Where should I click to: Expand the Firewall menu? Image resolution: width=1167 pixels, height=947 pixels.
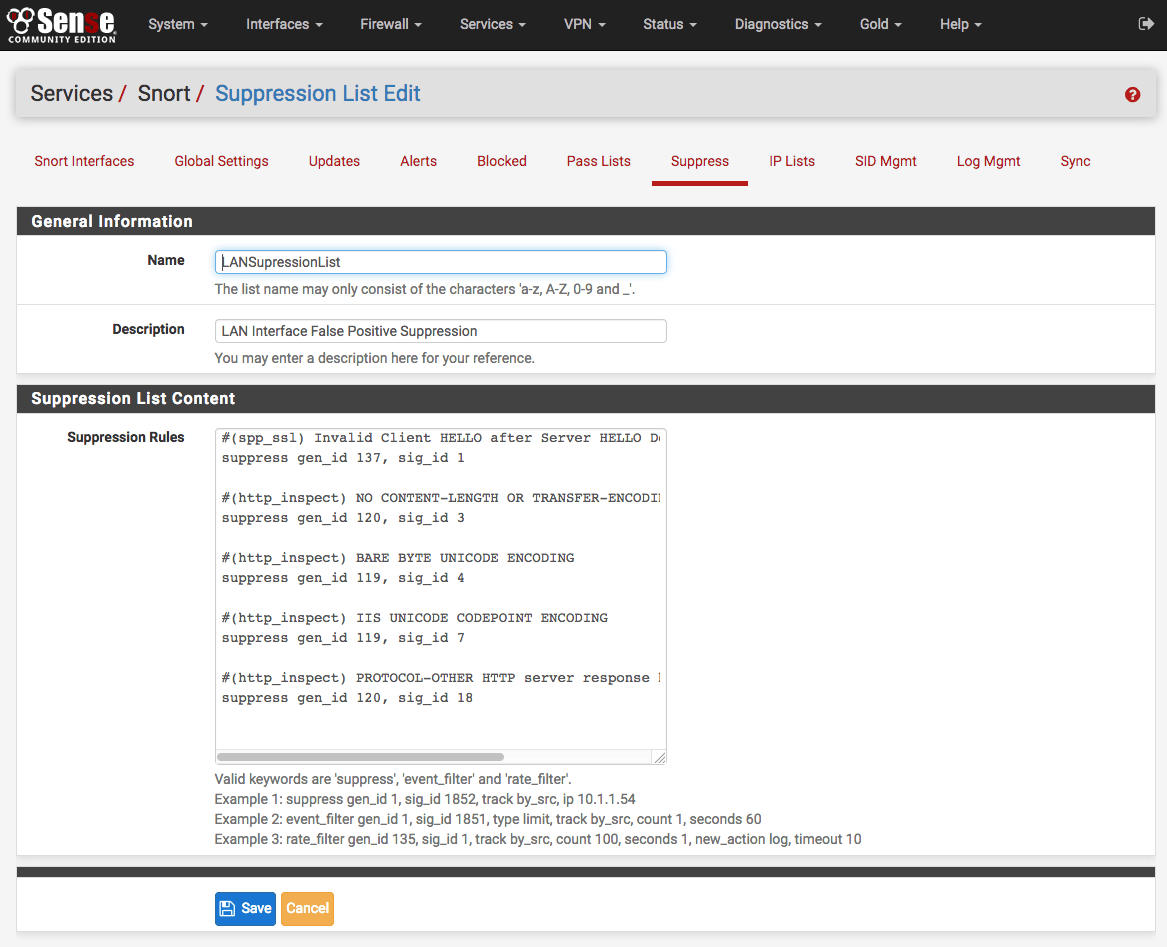tap(390, 24)
